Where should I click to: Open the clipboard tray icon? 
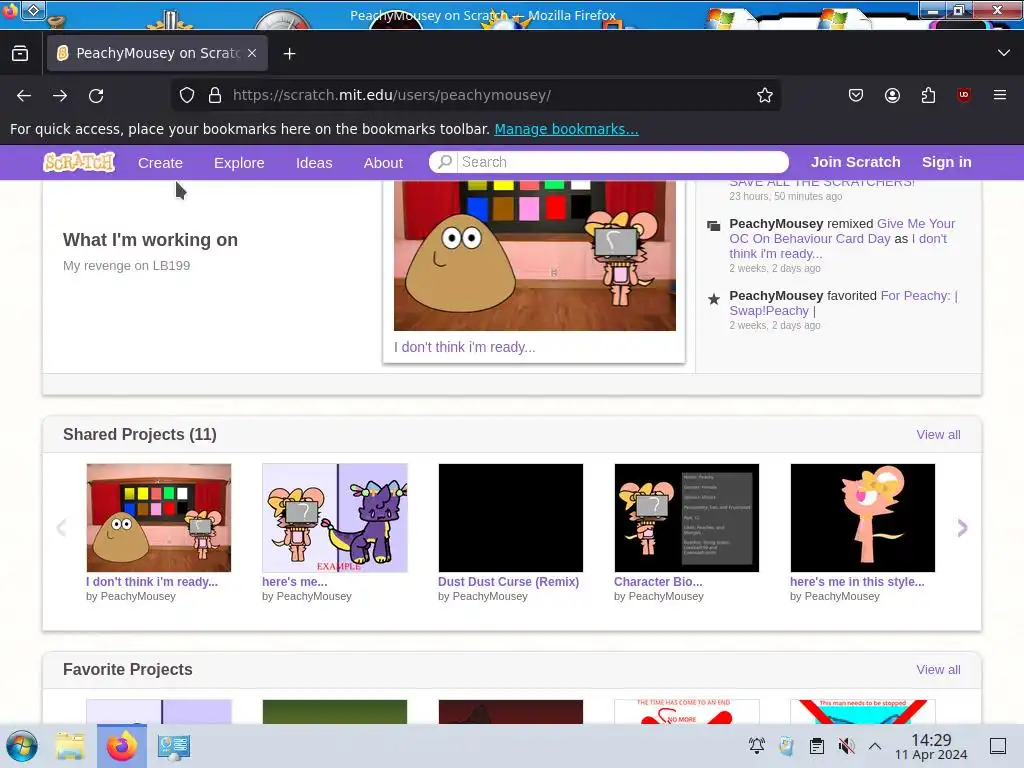tap(816, 746)
